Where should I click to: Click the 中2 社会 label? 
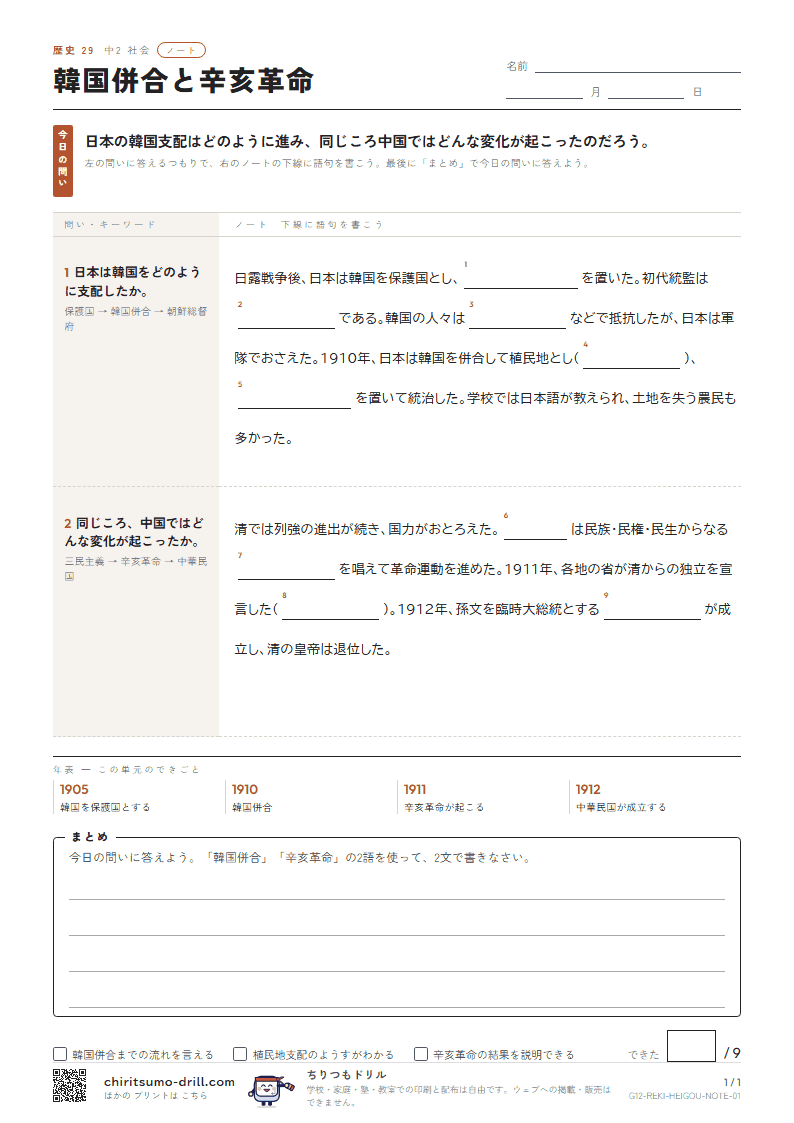pos(127,50)
